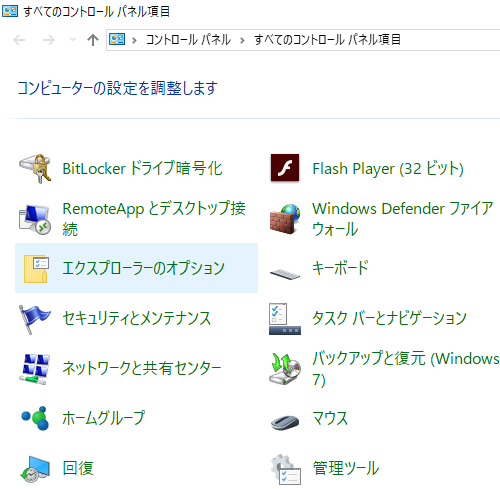Screen dimensions: 500x489
Task: Click the Flash Player red icon
Action: click(285, 168)
